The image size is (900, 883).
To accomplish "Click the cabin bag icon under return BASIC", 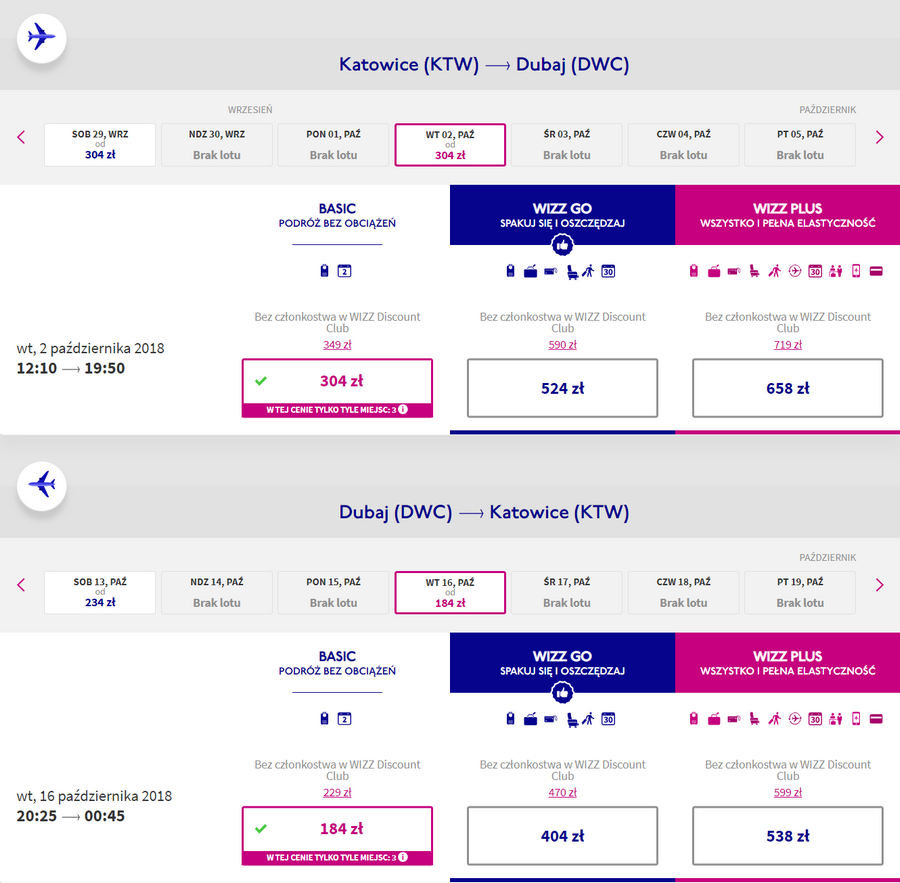I will point(324,719).
